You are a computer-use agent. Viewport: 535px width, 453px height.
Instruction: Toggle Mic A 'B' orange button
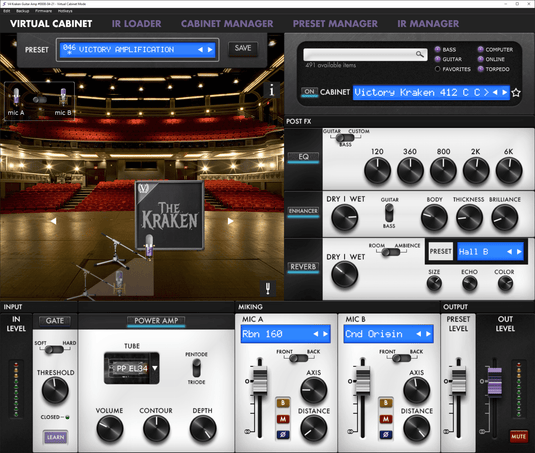(283, 403)
